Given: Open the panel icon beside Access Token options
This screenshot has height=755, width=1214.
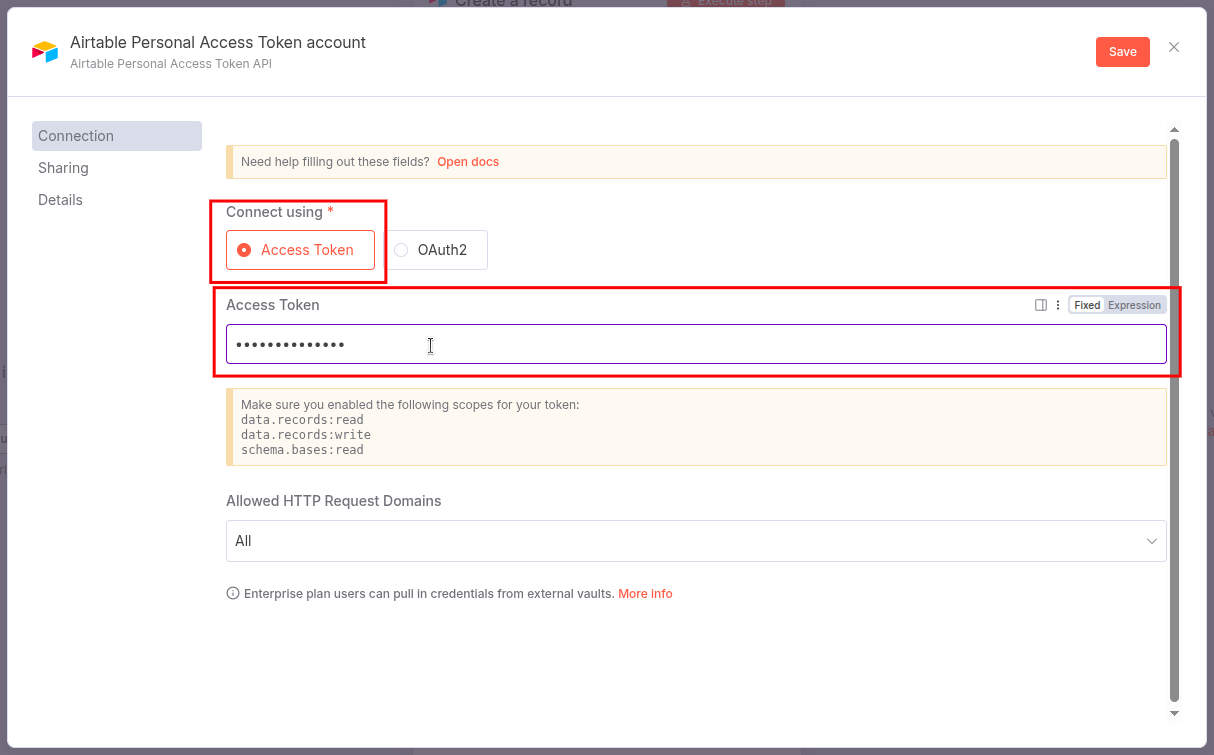Looking at the screenshot, I should (1041, 305).
